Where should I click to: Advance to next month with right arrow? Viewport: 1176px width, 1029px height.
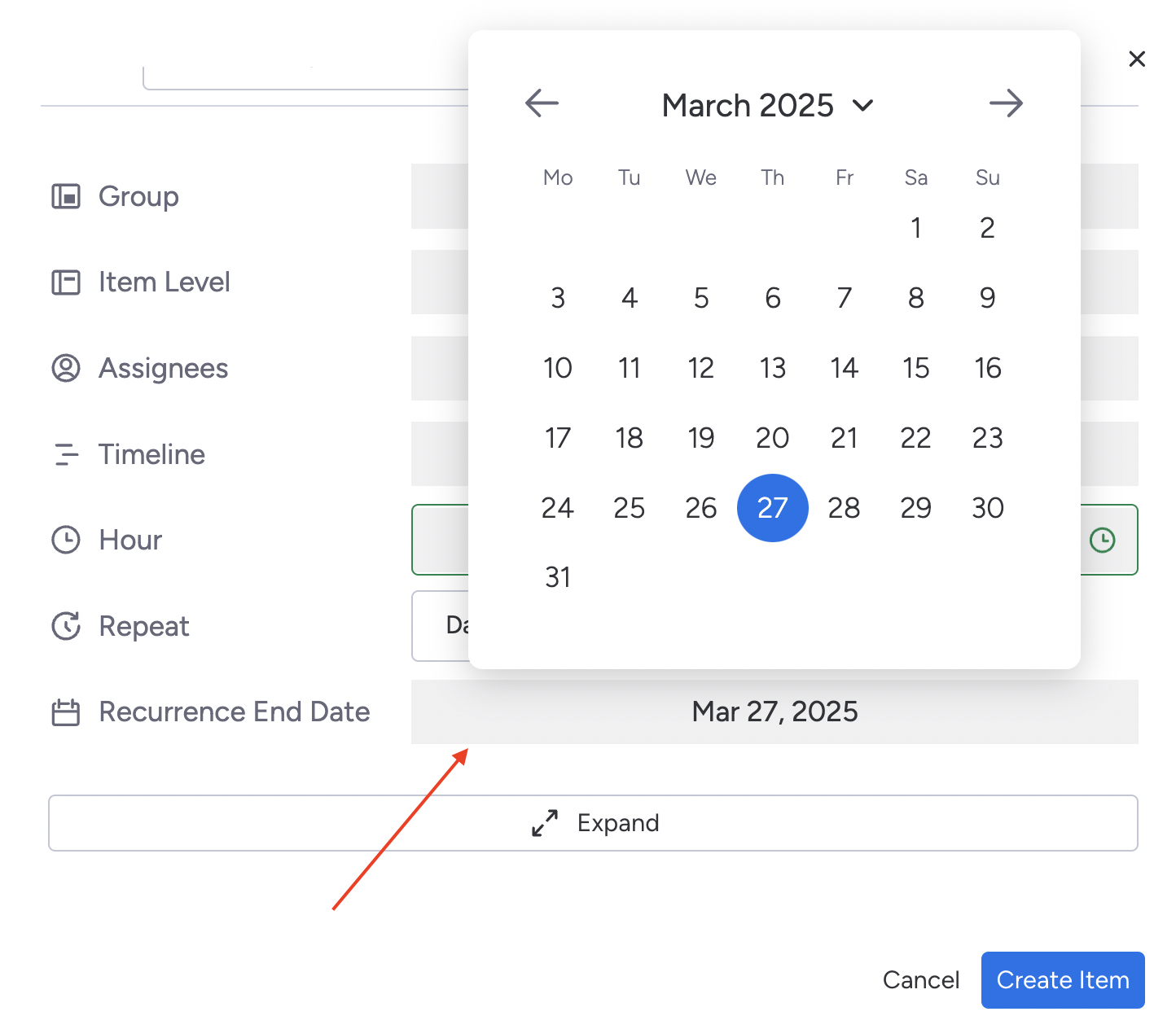point(1006,103)
